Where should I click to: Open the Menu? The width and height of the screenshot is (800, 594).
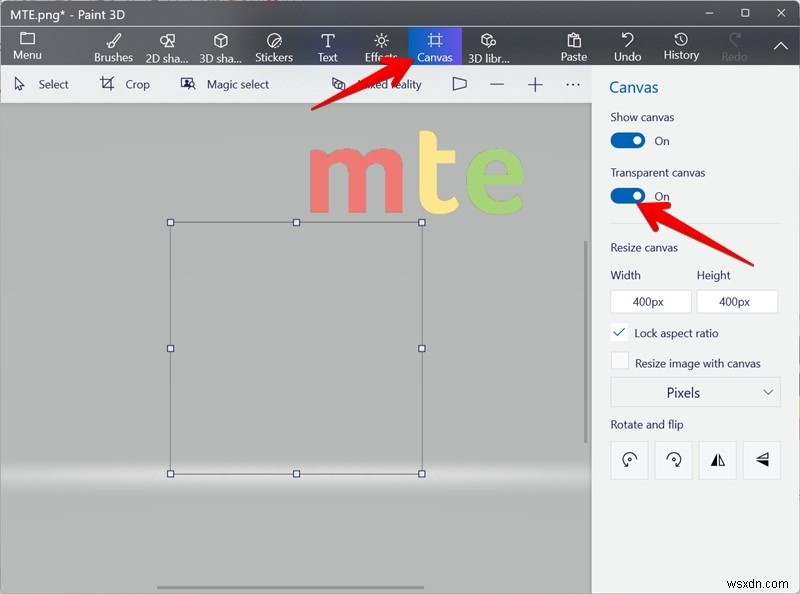[x=27, y=46]
